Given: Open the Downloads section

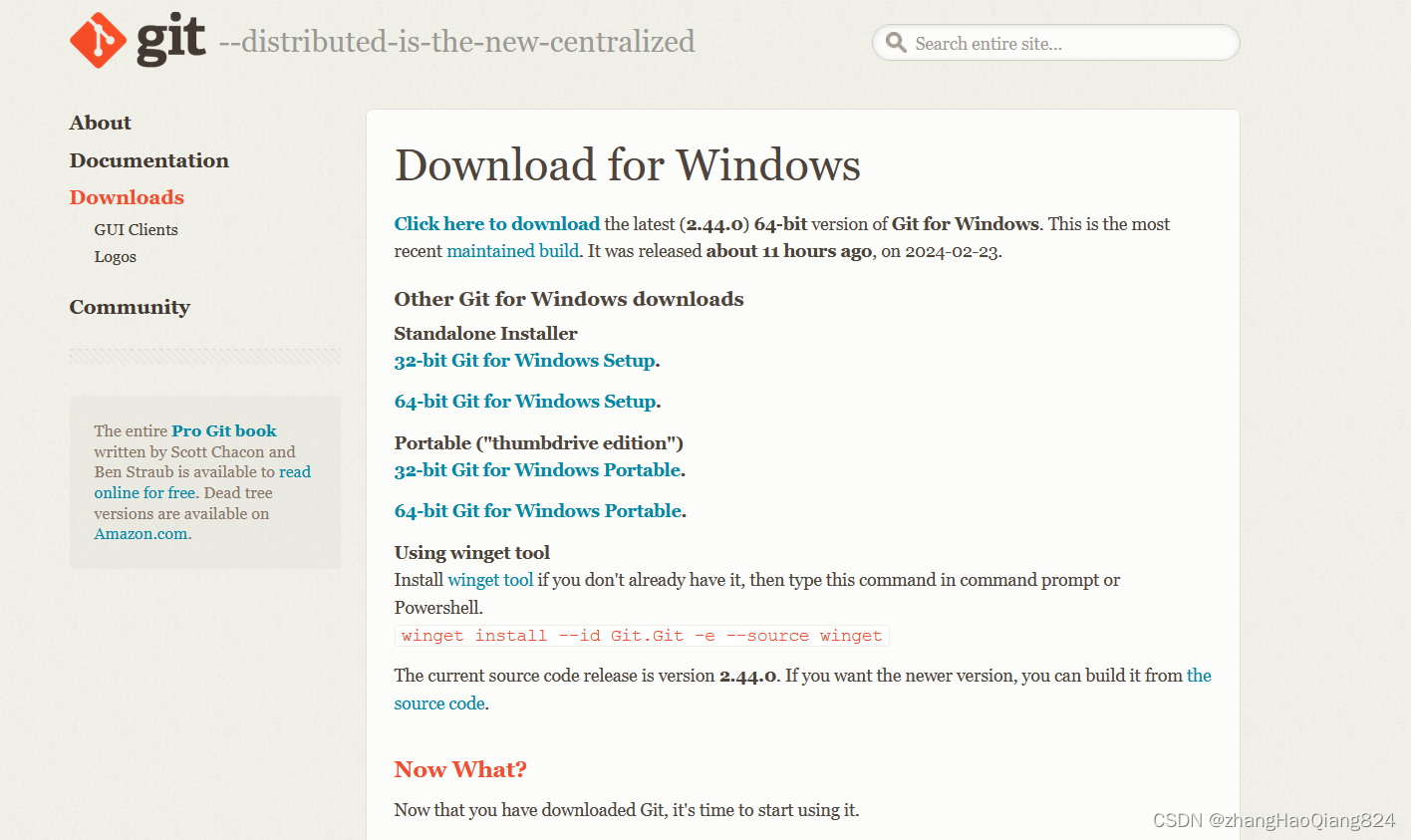Looking at the screenshot, I should point(127,197).
